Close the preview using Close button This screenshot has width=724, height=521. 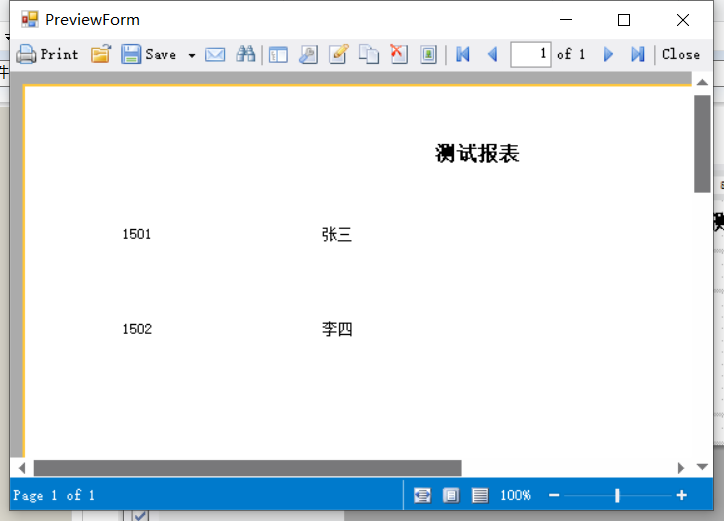click(x=681, y=54)
